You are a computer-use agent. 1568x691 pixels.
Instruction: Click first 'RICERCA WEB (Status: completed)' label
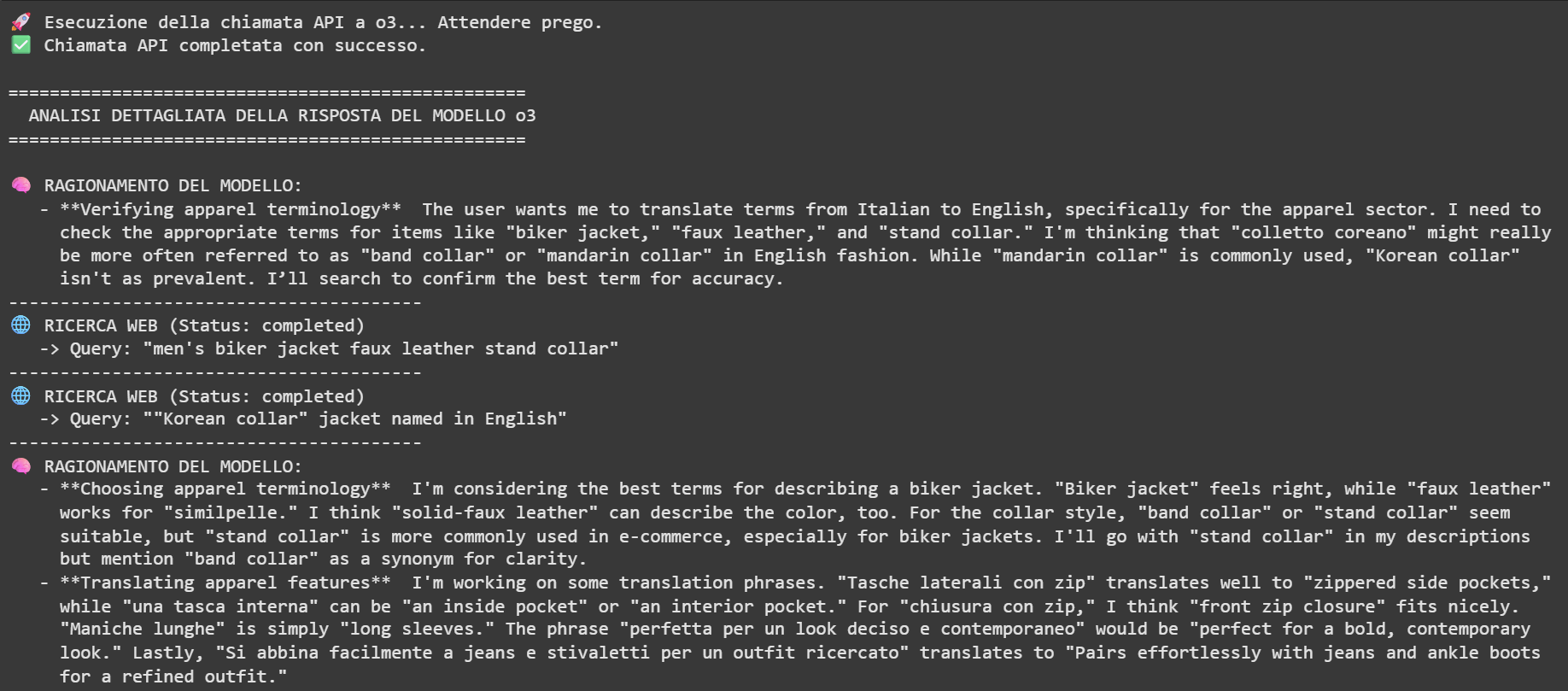(x=204, y=325)
